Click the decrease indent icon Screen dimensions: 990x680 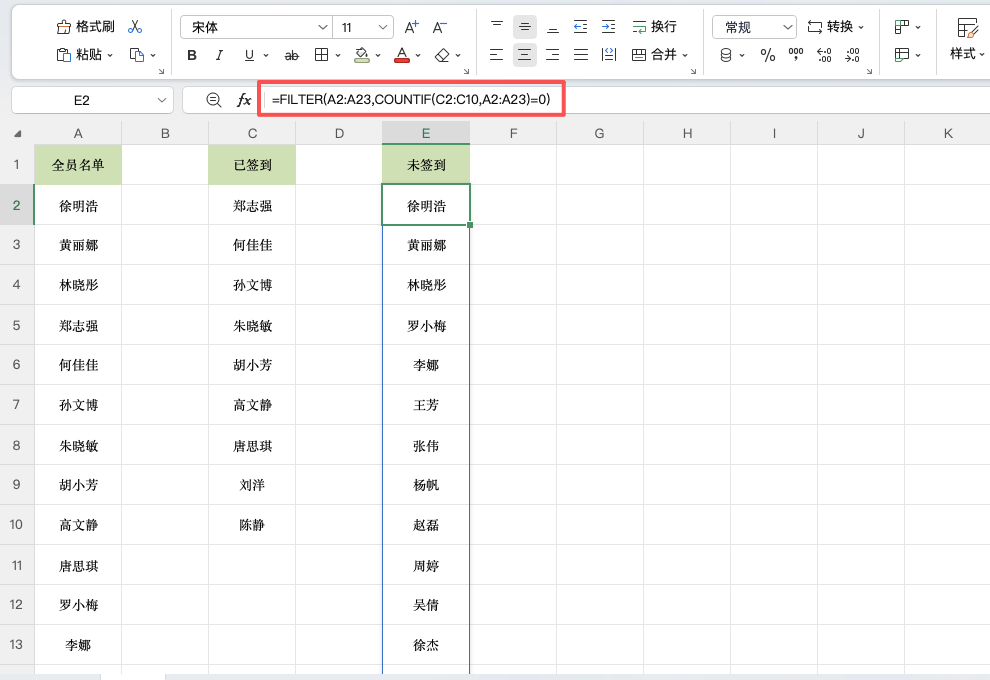pos(580,27)
